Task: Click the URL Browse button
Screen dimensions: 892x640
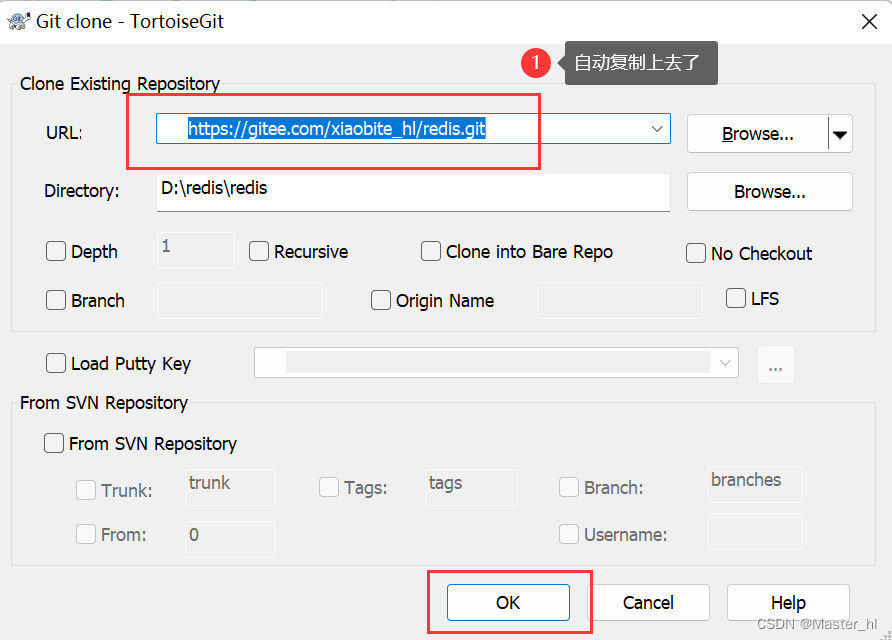Action: [757, 134]
